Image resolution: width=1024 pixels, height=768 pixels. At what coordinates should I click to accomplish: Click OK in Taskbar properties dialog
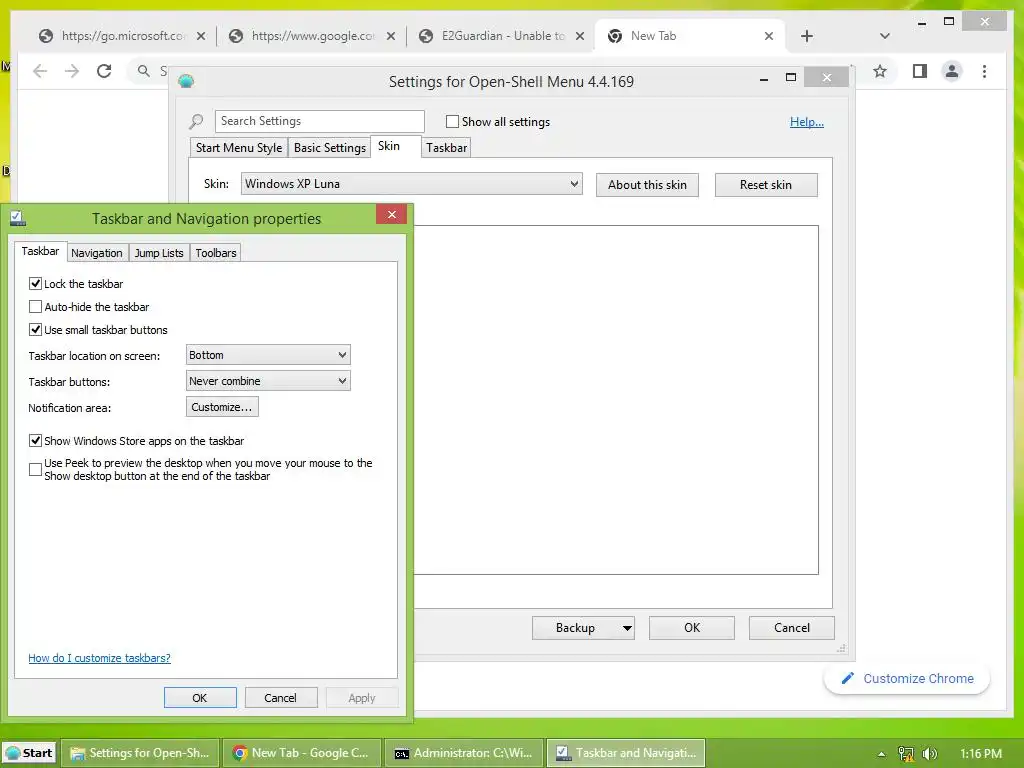(200, 697)
